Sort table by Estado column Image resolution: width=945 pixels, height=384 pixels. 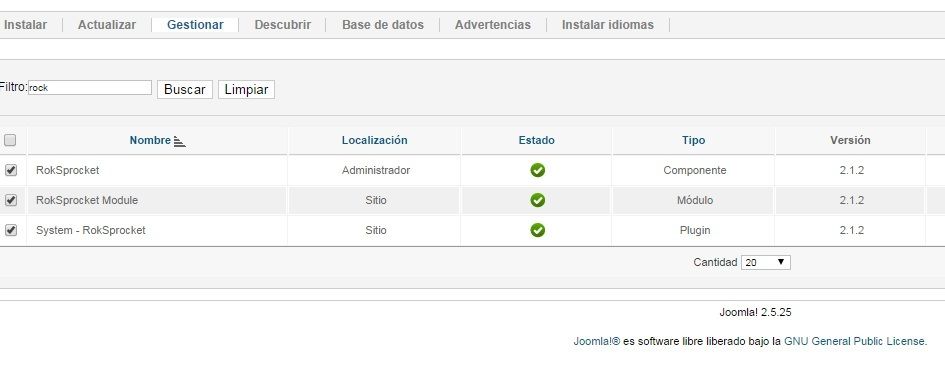pyautogui.click(x=536, y=140)
